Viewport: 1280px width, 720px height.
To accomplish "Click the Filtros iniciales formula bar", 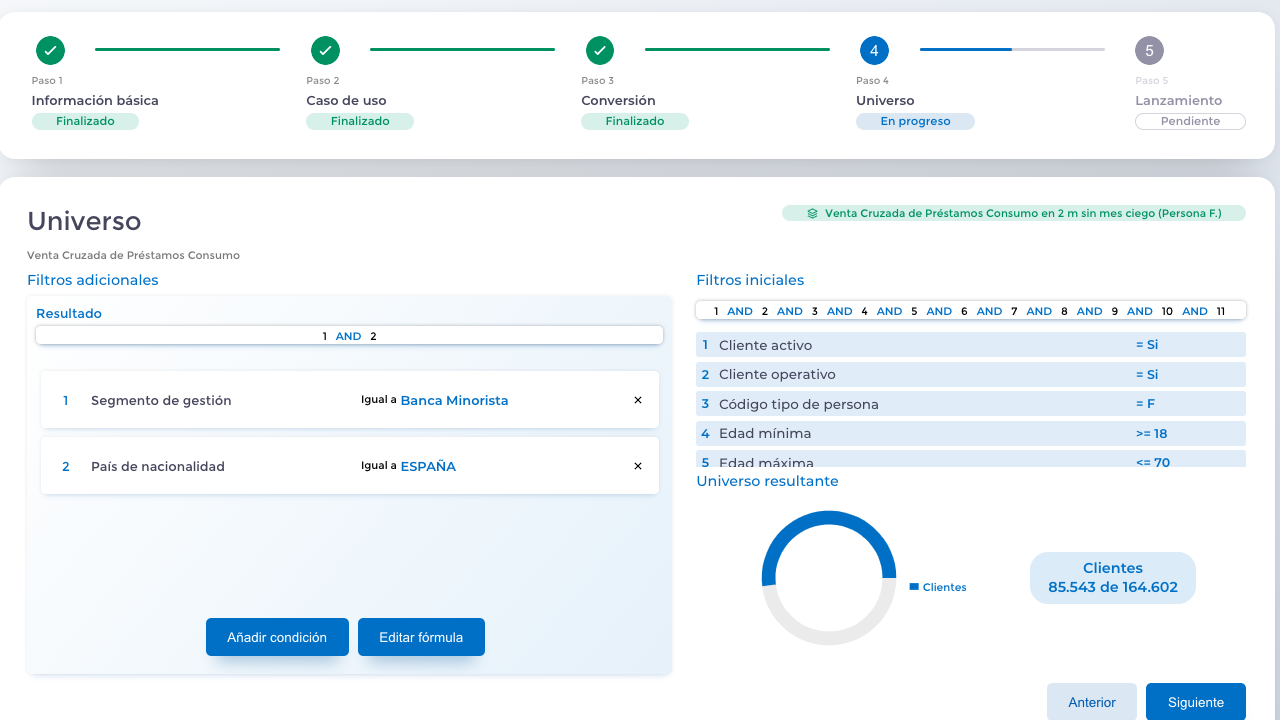I will tap(971, 311).
